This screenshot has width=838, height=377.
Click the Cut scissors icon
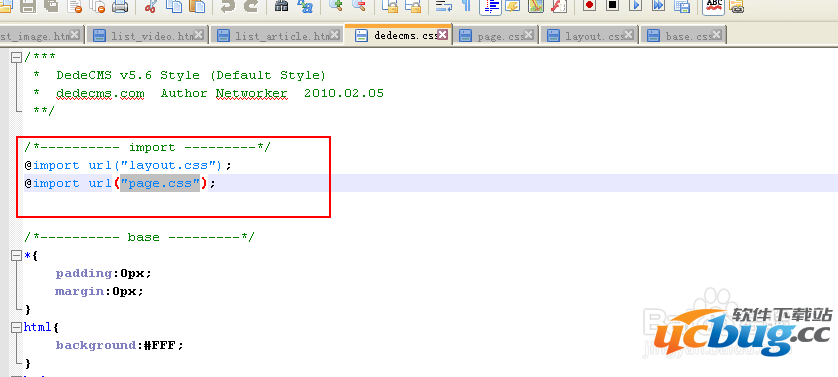150,6
